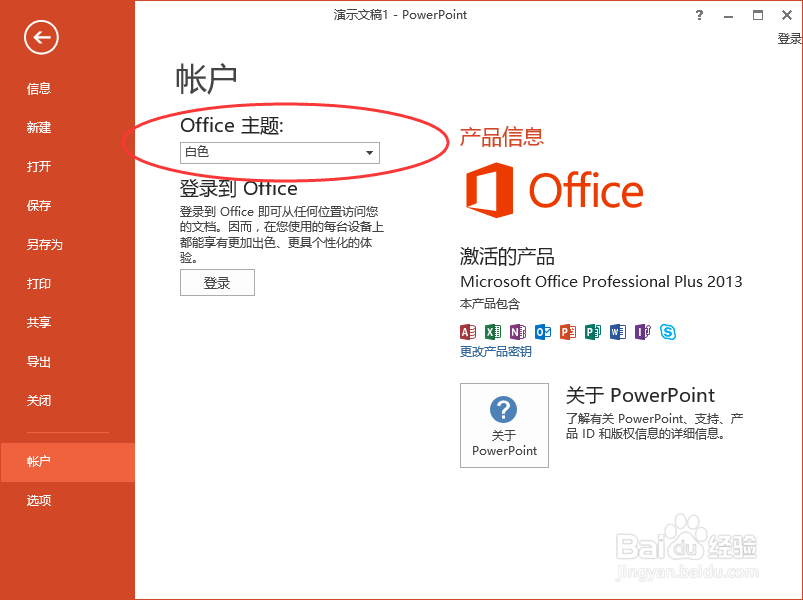The height and width of the screenshot is (600, 803).
Task: Click the Publisher icon in product list
Action: point(593,332)
